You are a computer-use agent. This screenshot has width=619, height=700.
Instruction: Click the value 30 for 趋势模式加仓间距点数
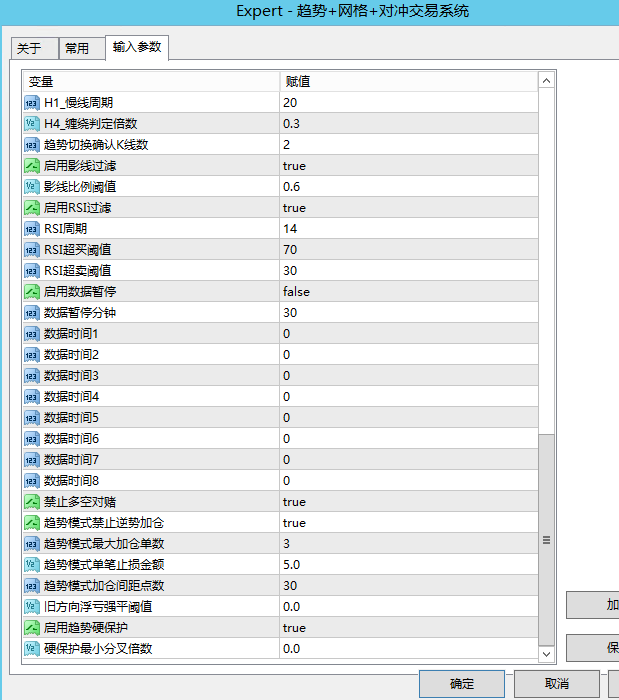tap(290, 586)
